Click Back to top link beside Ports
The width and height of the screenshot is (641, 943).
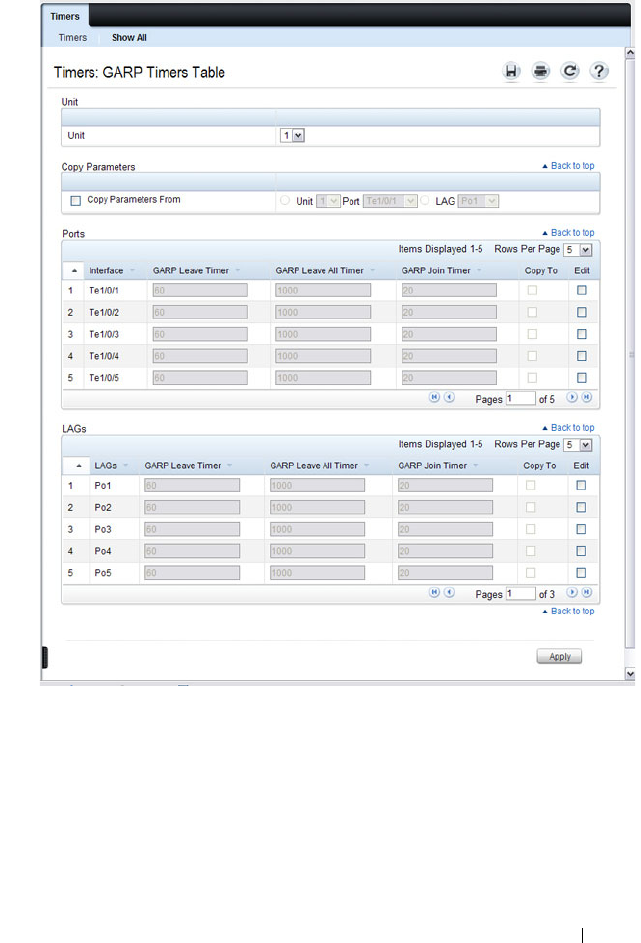pyautogui.click(x=568, y=232)
